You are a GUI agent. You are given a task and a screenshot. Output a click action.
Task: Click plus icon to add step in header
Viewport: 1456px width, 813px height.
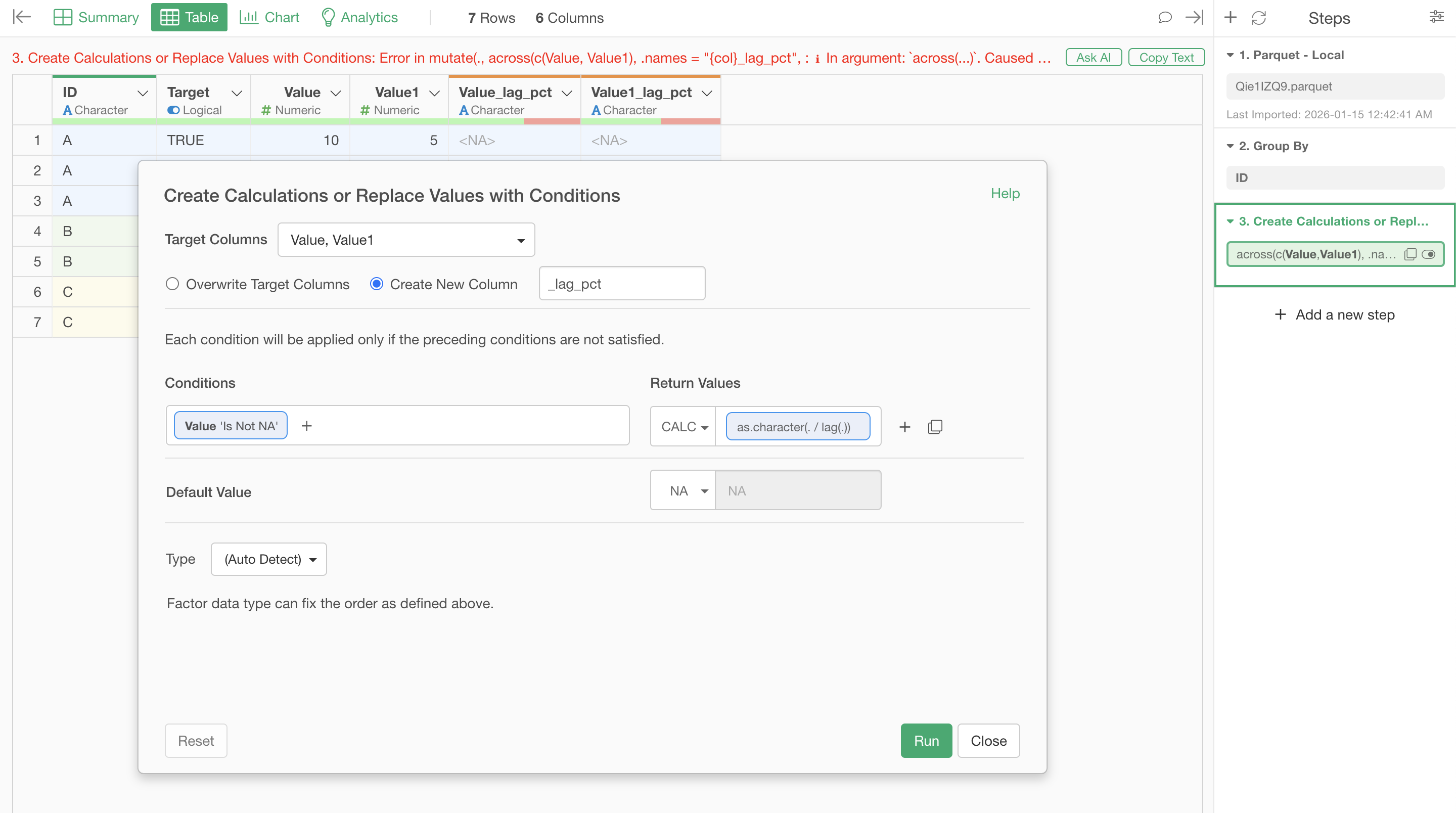coord(1230,18)
